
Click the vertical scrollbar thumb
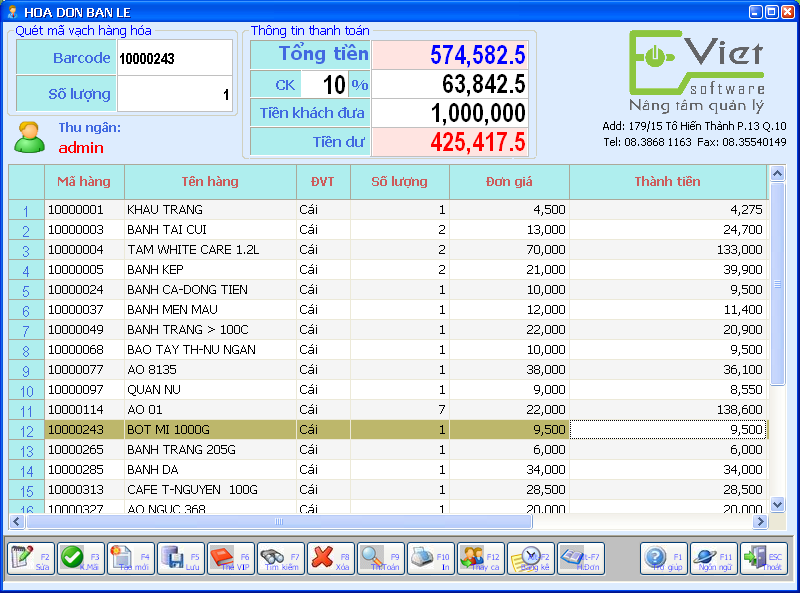[x=777, y=284]
